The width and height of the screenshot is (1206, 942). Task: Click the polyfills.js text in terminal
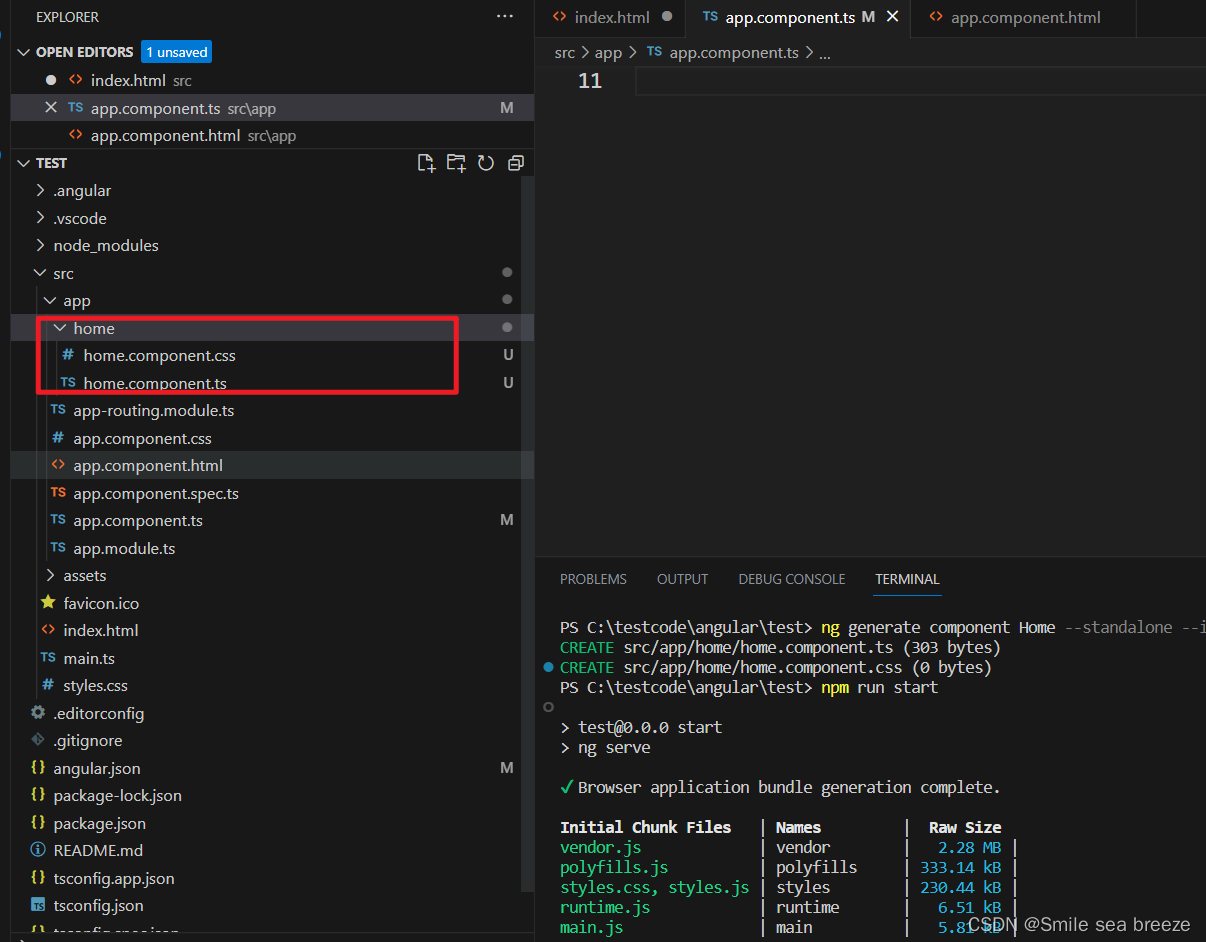click(614, 867)
